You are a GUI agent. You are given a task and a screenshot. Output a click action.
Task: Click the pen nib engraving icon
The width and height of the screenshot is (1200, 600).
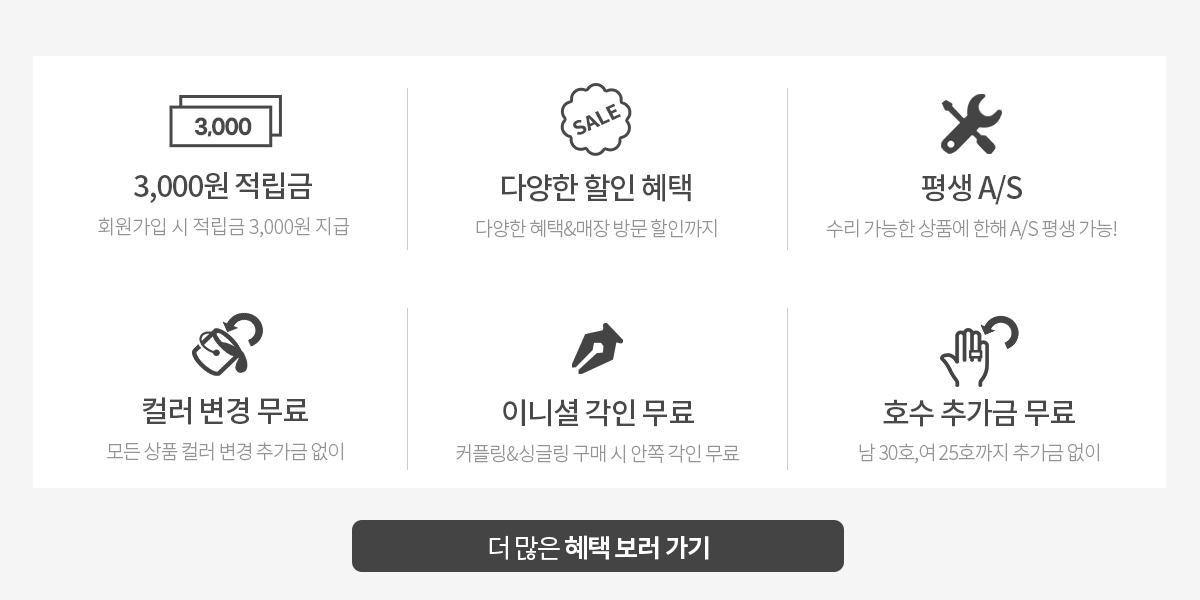(597, 348)
